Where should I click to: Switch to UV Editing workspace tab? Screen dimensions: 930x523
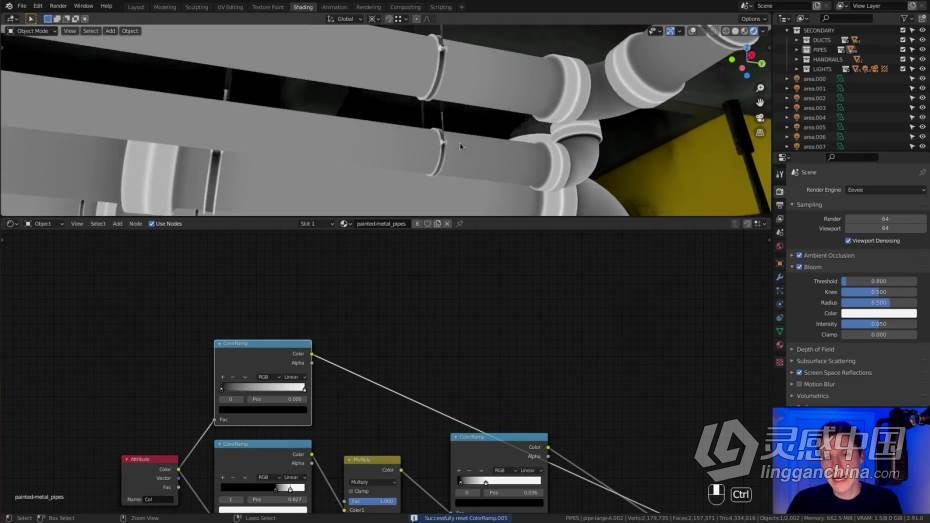click(x=230, y=7)
